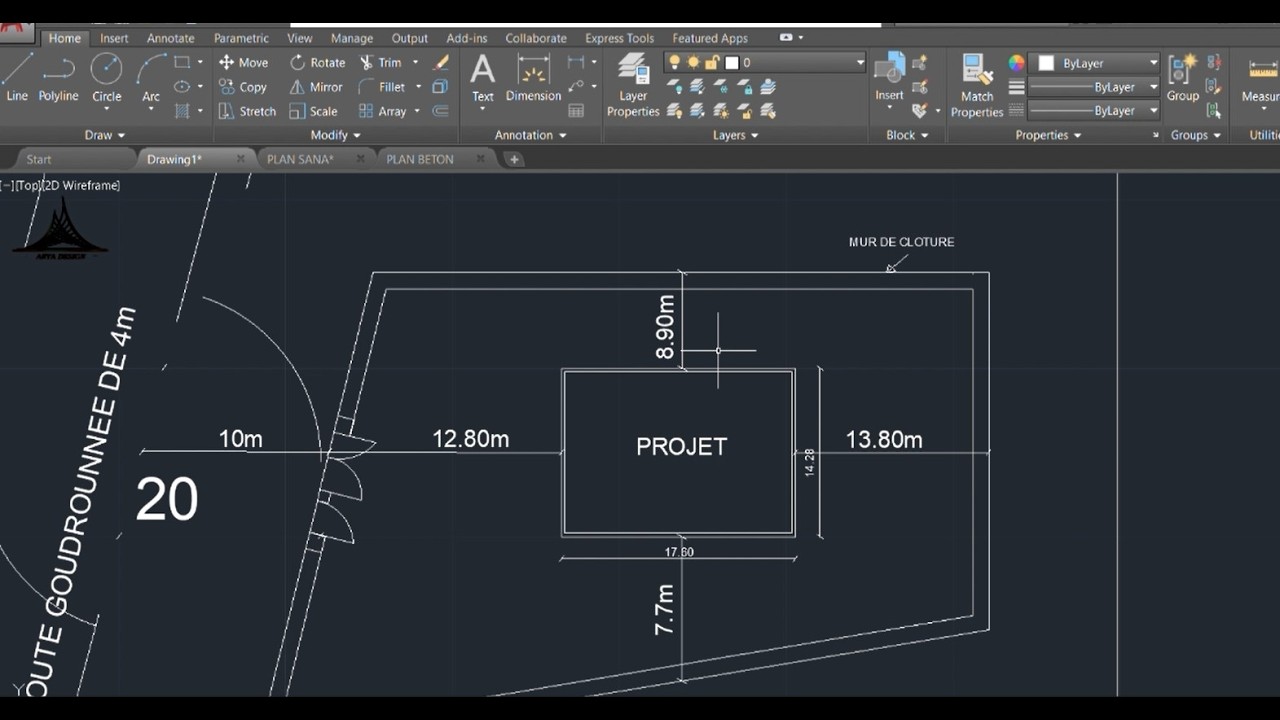Click the Erase tool icon
The image size is (1280, 720).
(441, 62)
